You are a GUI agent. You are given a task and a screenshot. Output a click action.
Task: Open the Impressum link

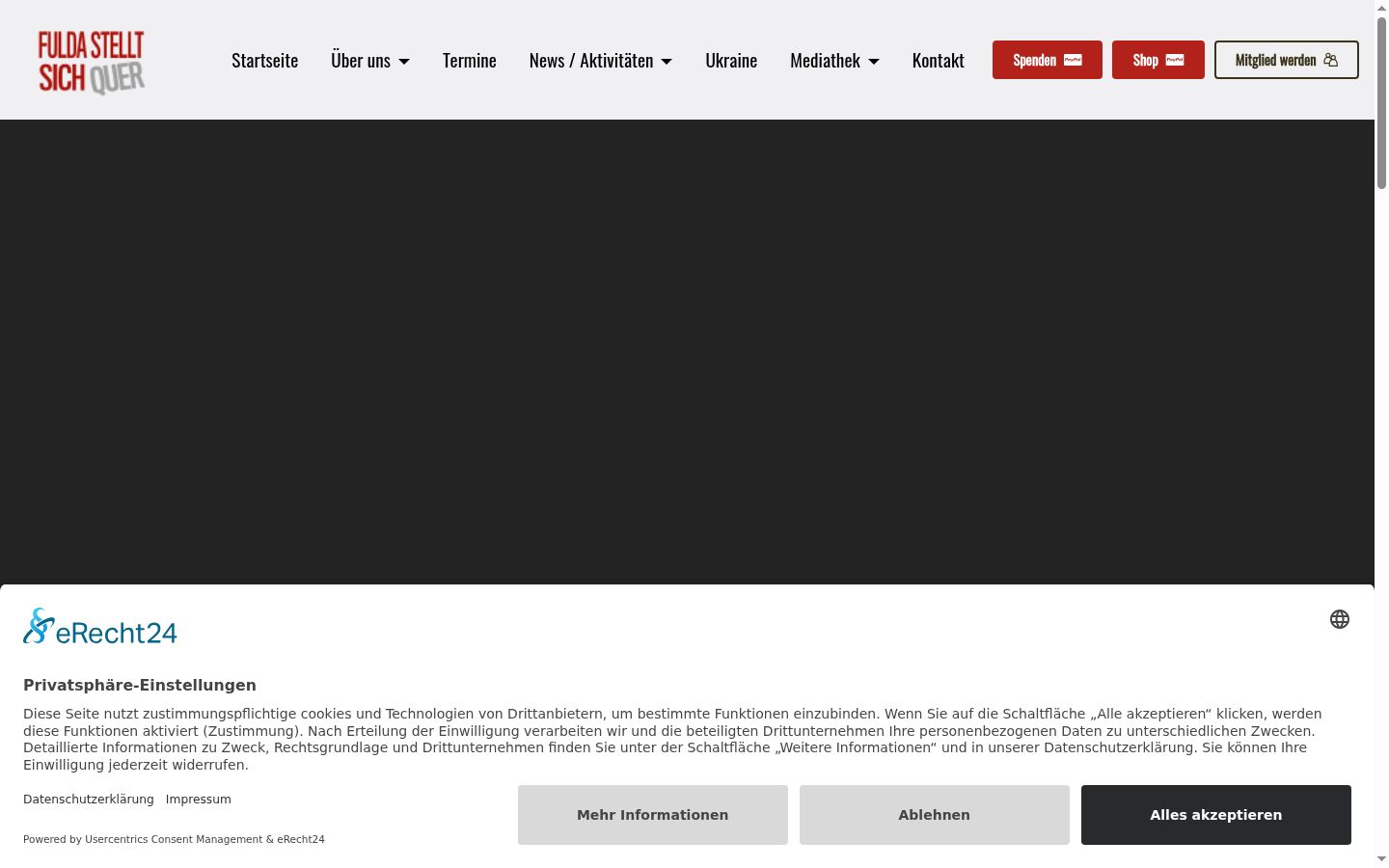click(198, 799)
